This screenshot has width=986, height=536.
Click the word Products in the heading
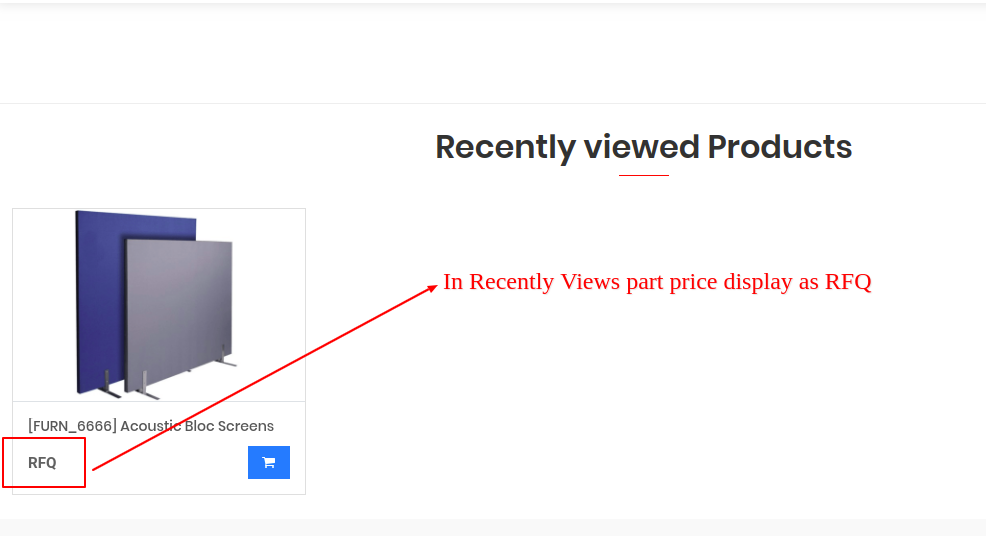tap(780, 147)
